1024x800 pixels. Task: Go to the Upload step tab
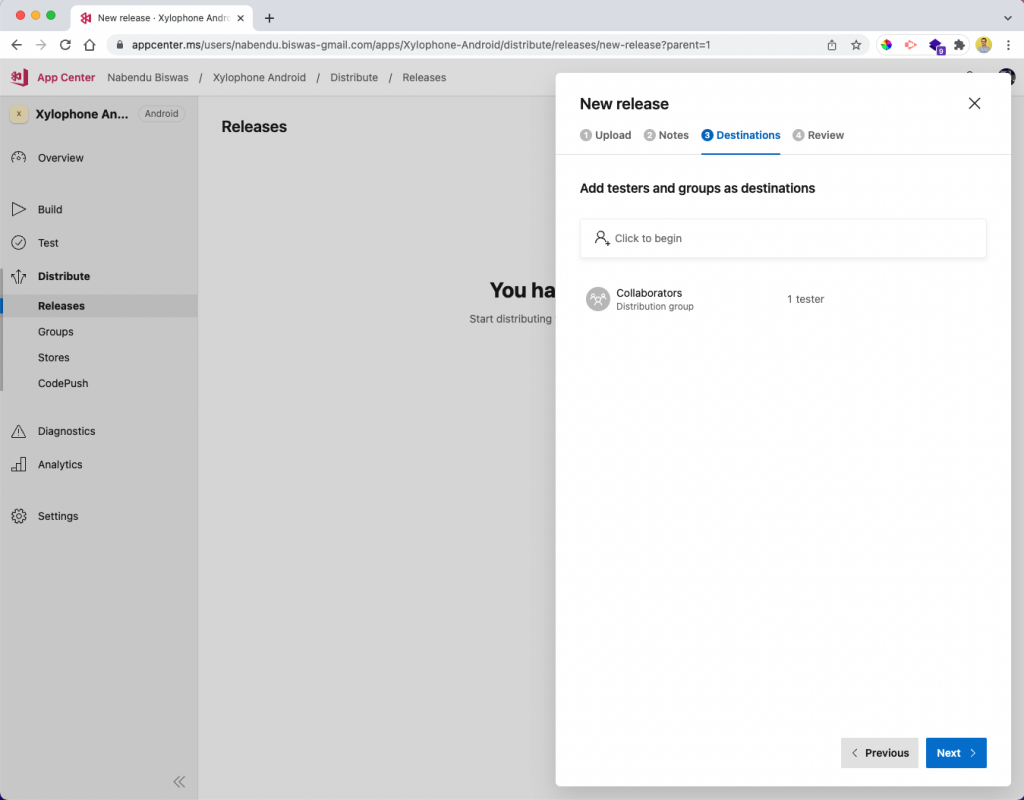click(x=605, y=135)
